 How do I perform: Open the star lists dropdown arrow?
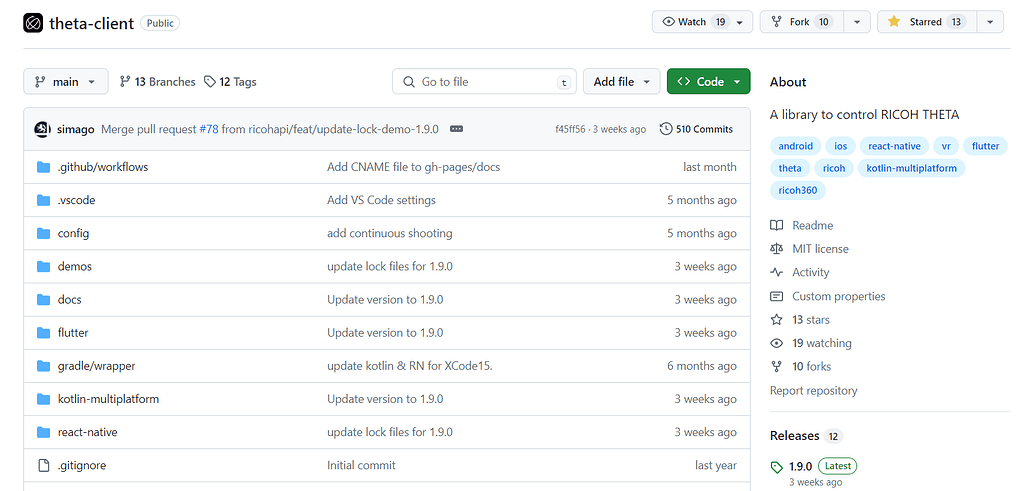tap(990, 22)
